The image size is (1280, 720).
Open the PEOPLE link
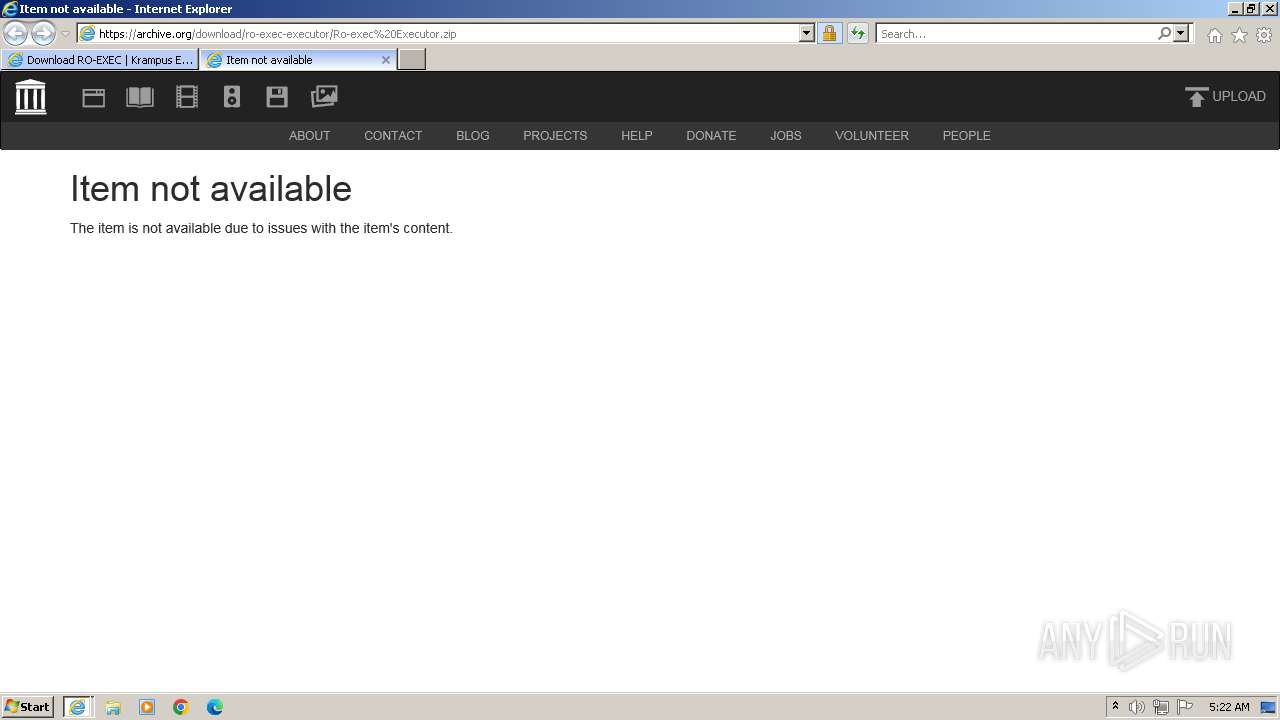coord(967,136)
